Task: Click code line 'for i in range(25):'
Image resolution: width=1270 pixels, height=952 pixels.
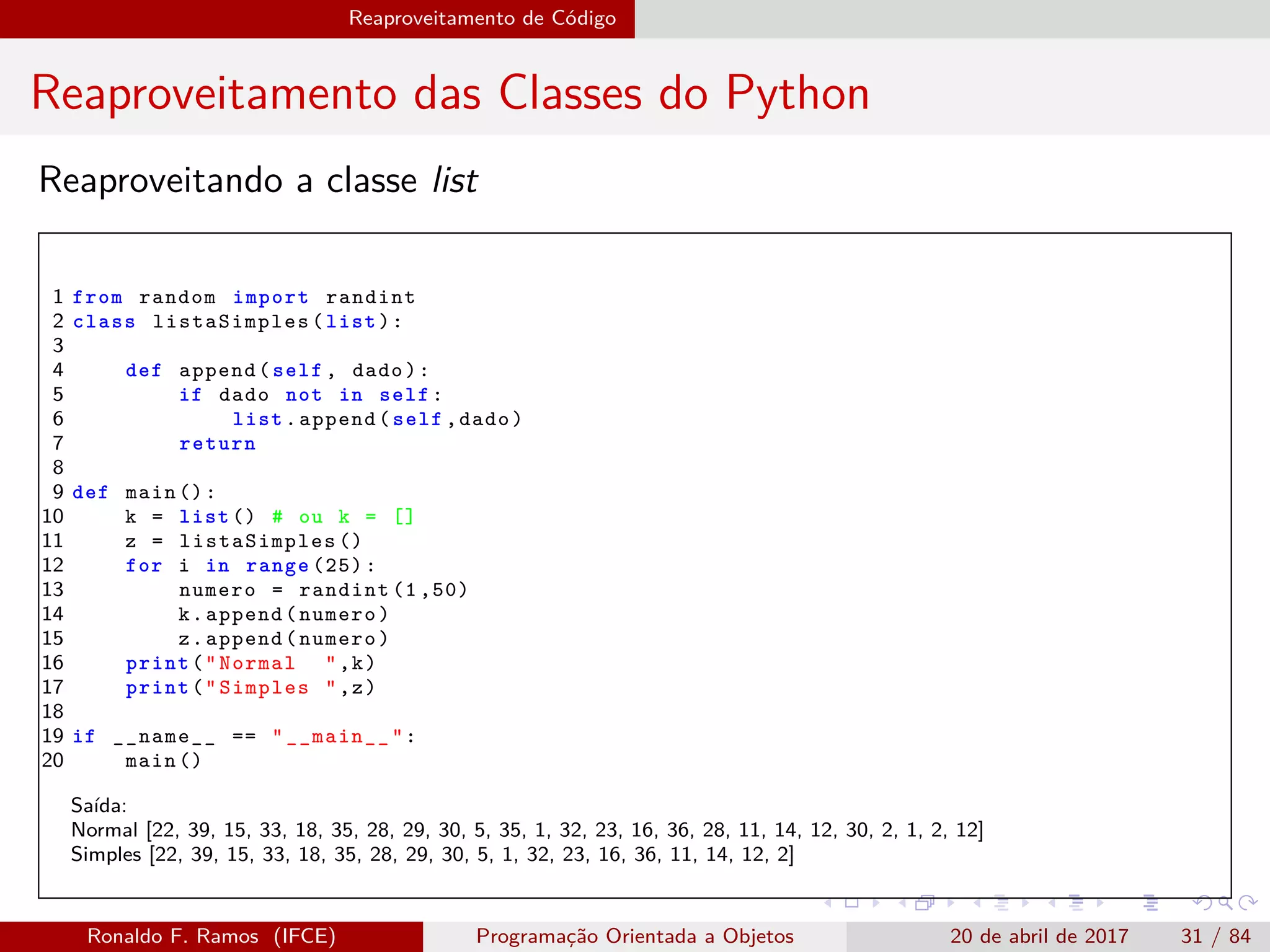Action: click(251, 566)
